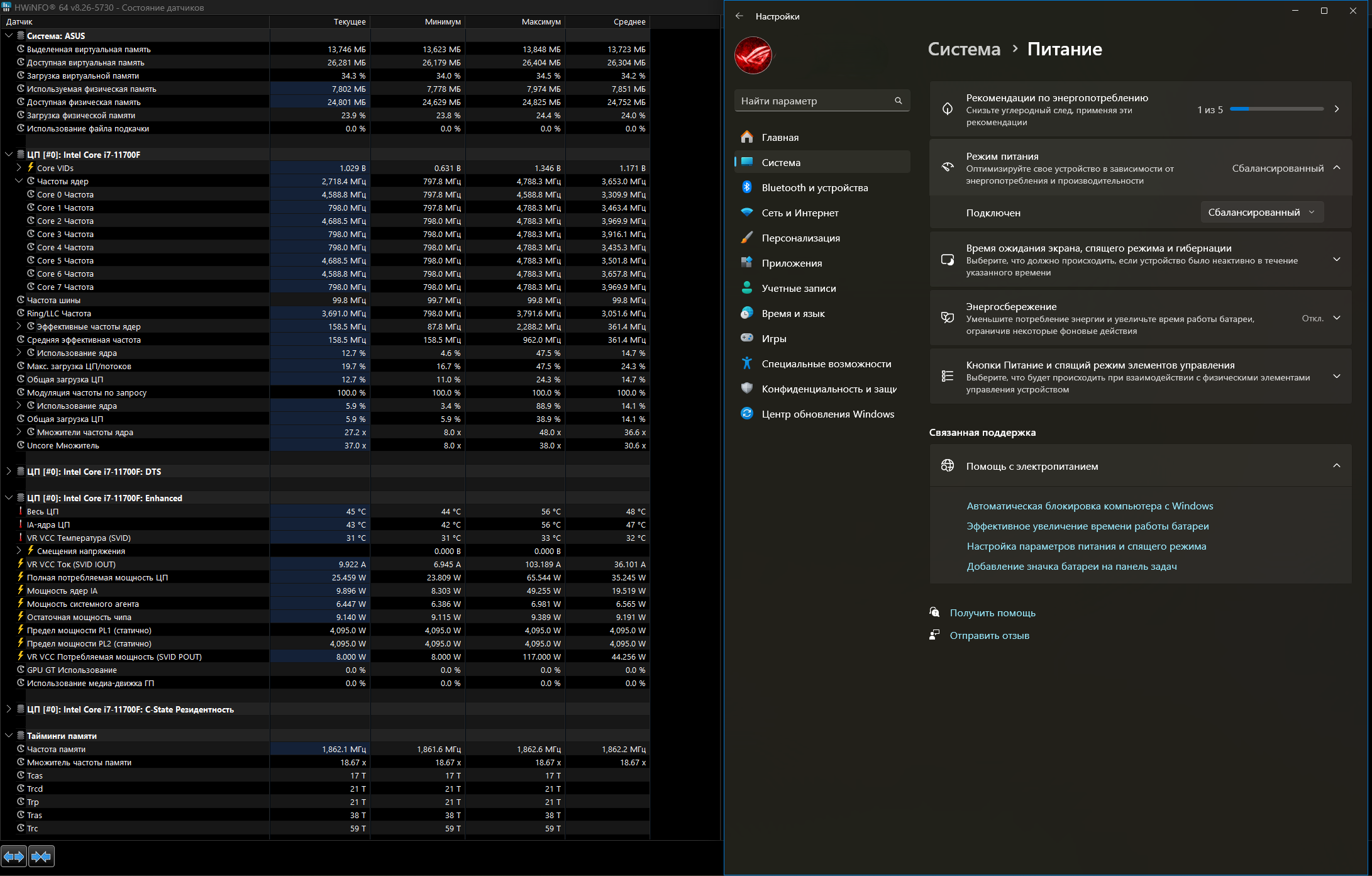This screenshot has height=876, width=1372.
Task: Click the shrink columns arrows button in HWiNFO
Action: tap(41, 856)
